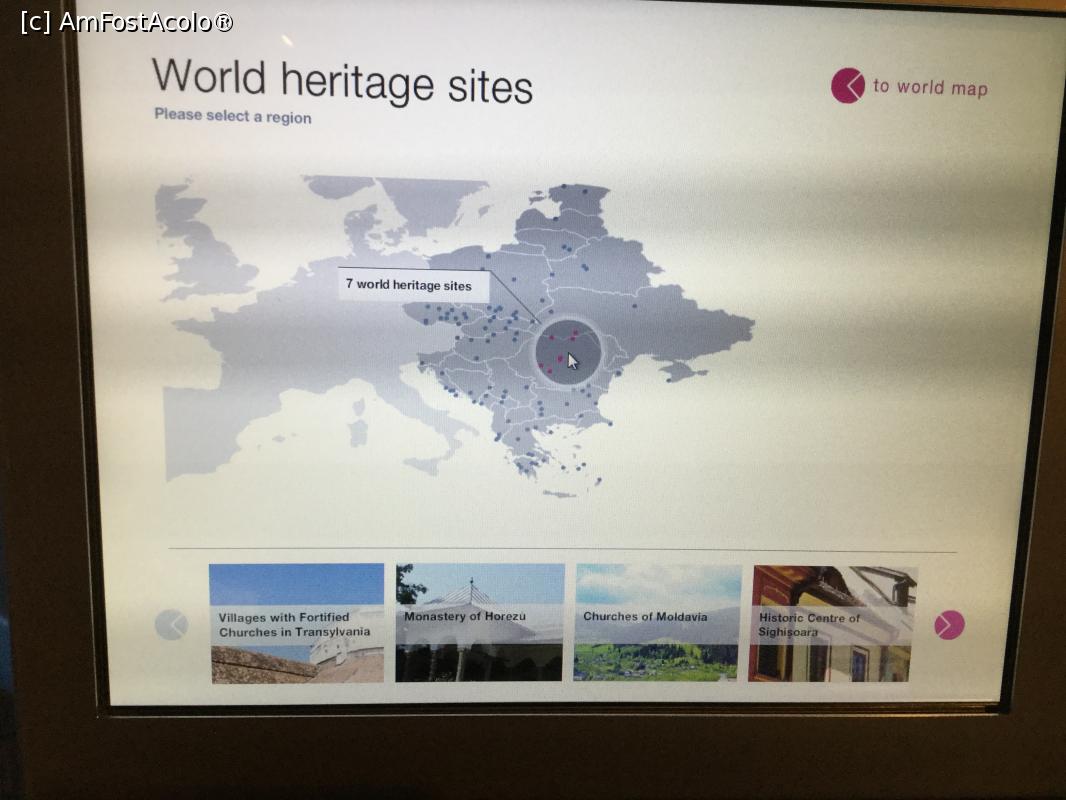Select the Churches of Moldavia thumbnail
Screen dimensions: 1066x800
[657, 622]
